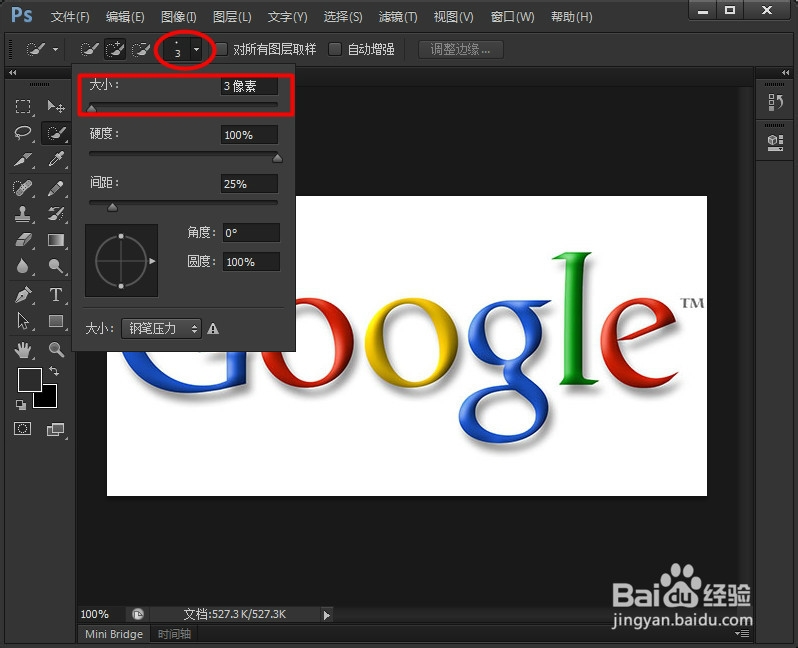Open the 帮助(H) menu
Viewport: 798px width, 648px height.
click(572, 17)
